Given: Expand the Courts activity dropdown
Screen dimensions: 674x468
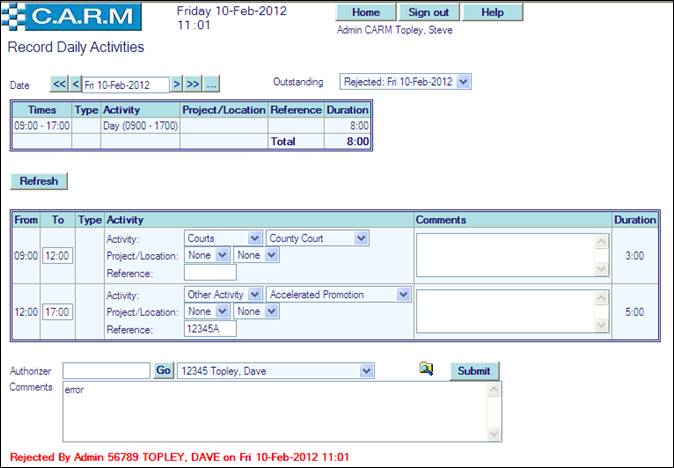Looking at the screenshot, I should 223,238.
